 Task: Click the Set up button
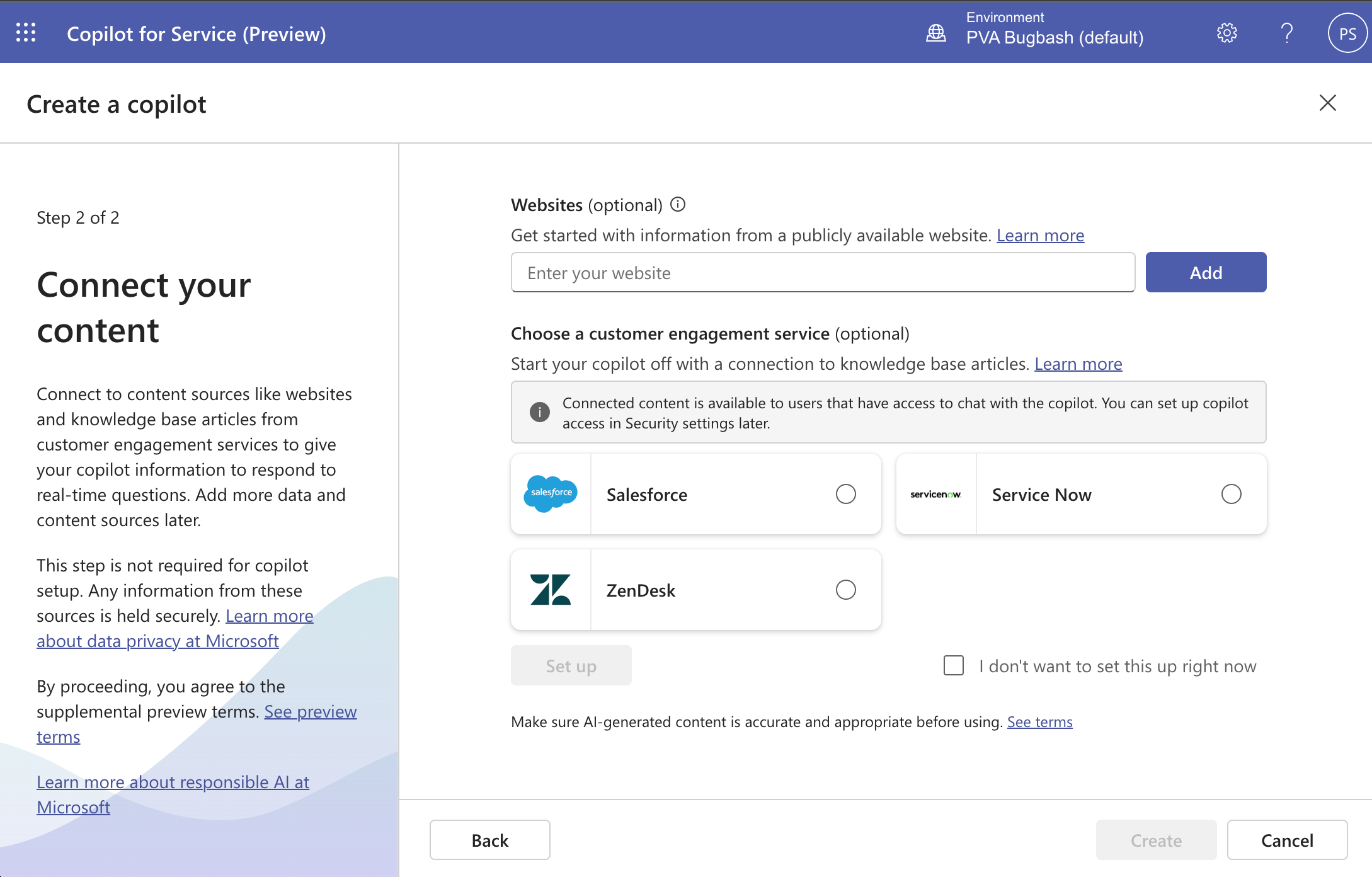571,665
